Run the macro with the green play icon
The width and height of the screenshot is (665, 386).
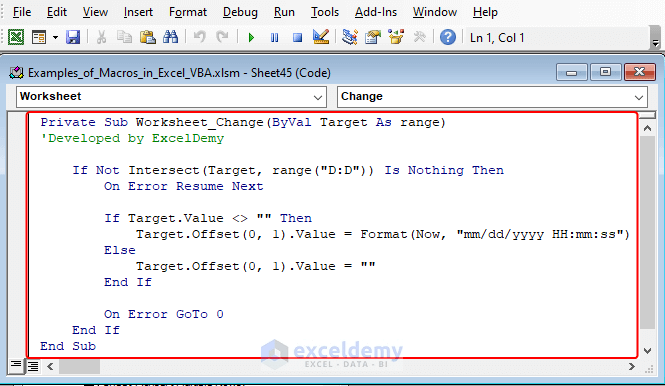pos(251,38)
